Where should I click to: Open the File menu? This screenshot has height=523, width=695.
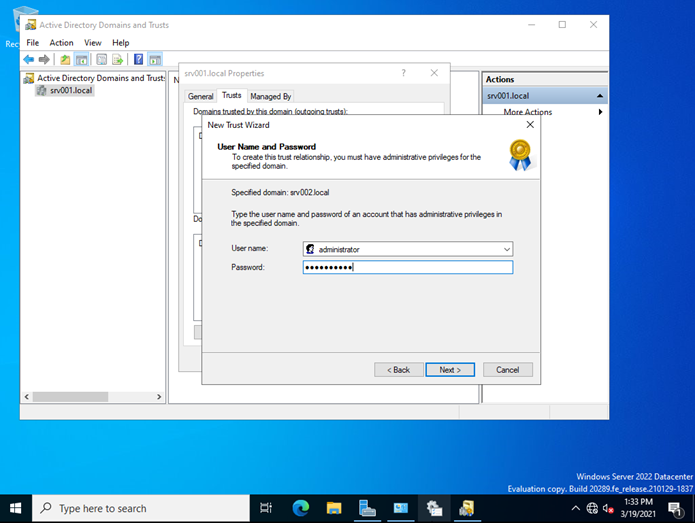point(32,43)
